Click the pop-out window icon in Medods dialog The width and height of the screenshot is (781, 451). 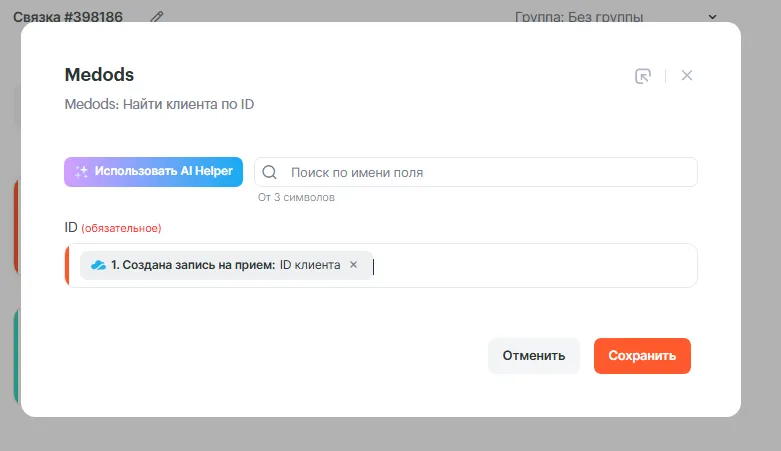pos(643,76)
